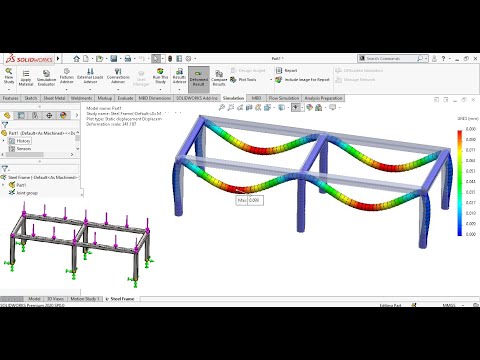Print using the printer icon
The image size is (480, 360).
click(128, 59)
